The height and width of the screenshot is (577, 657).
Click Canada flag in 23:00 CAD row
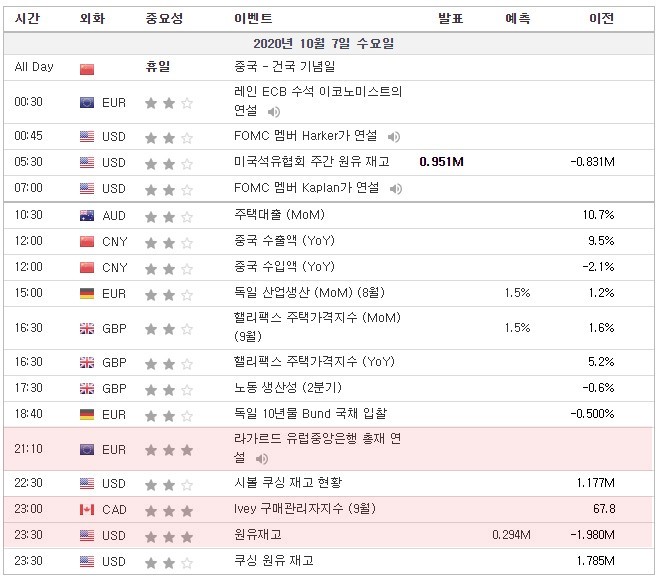coord(87,510)
